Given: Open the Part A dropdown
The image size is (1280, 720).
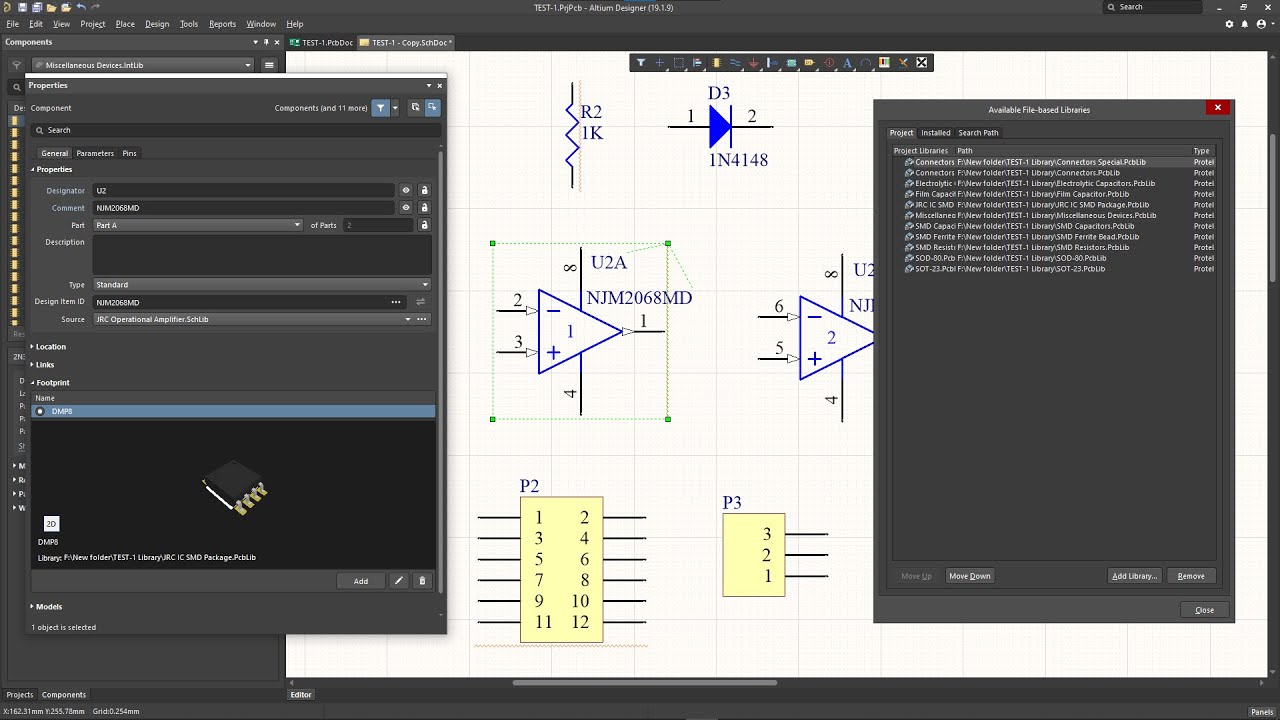Looking at the screenshot, I should pos(198,225).
